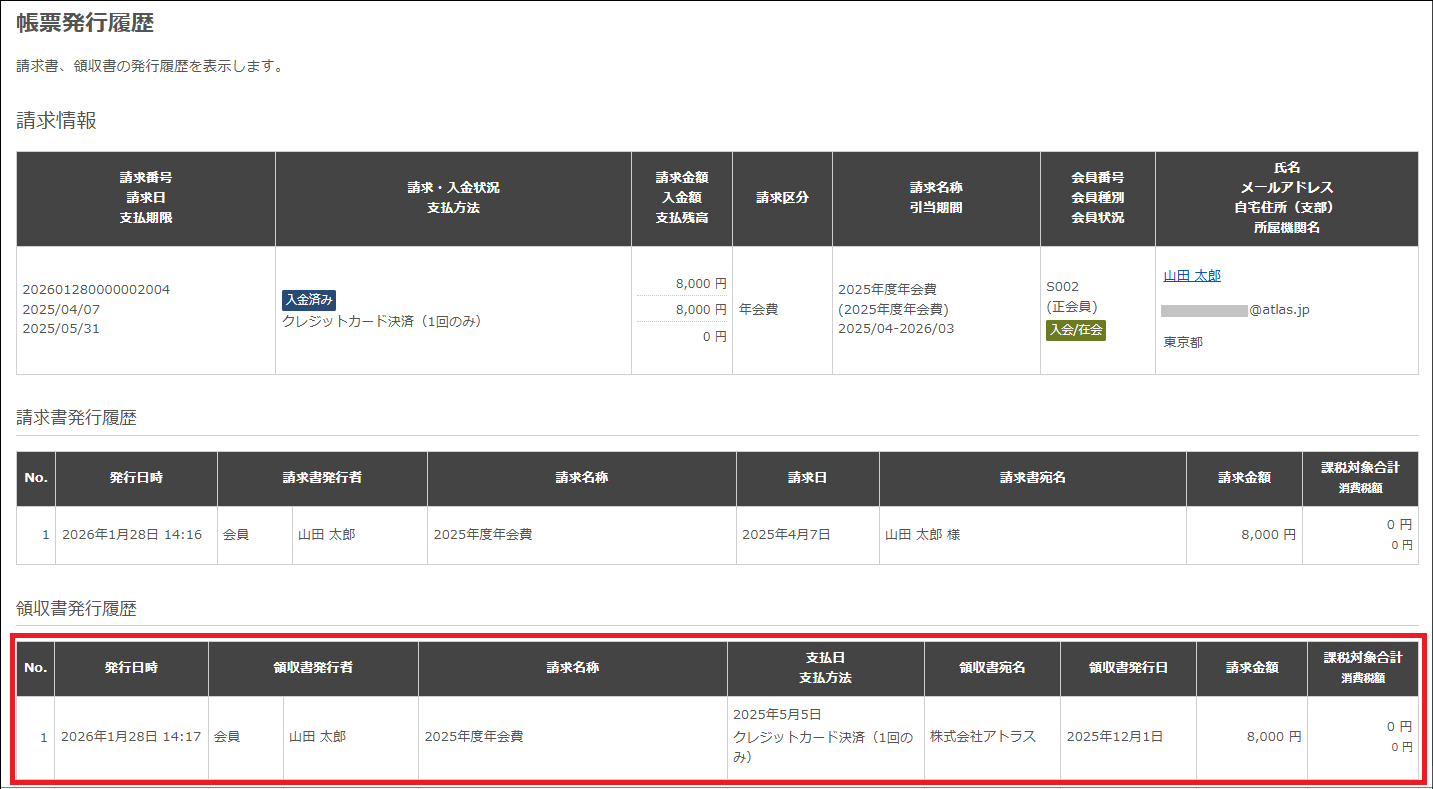
Task: Click the 領収書発行履歴 section heading
Action: click(76, 608)
